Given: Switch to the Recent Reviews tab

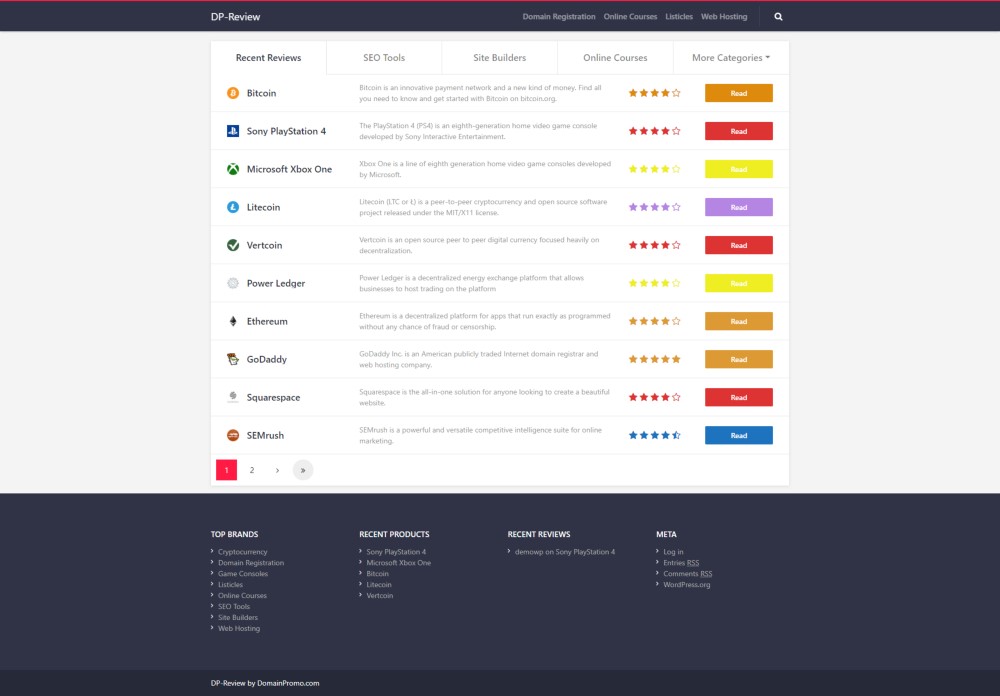Looking at the screenshot, I should coord(268,57).
